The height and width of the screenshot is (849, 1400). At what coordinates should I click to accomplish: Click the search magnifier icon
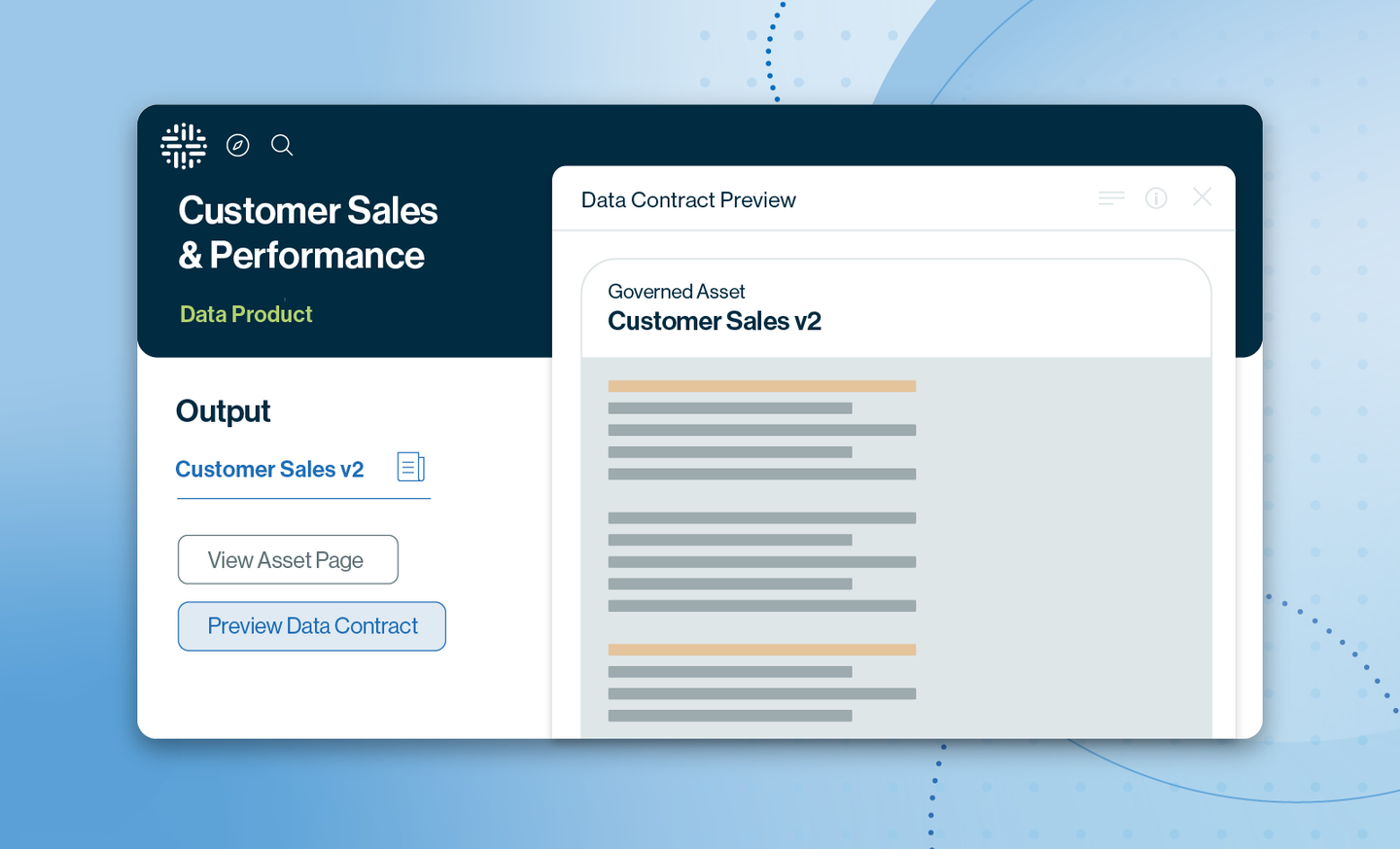(282, 145)
